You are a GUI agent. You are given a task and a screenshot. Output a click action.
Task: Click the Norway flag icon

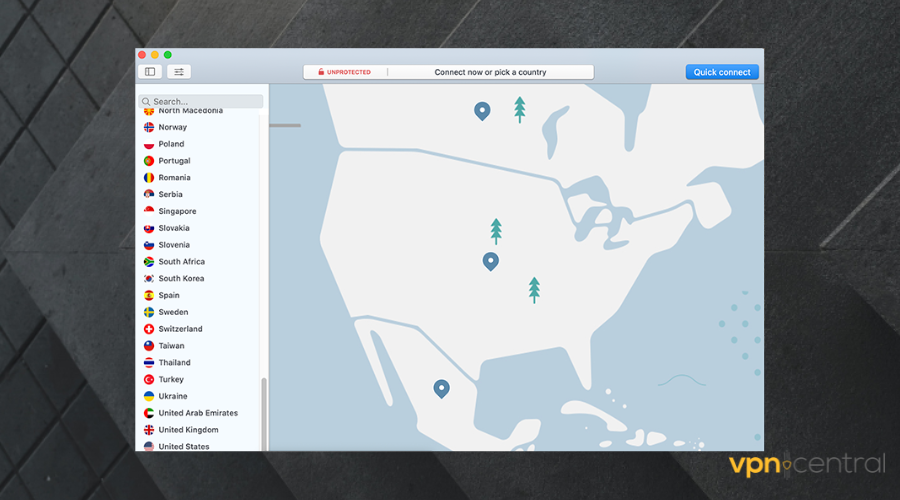149,127
